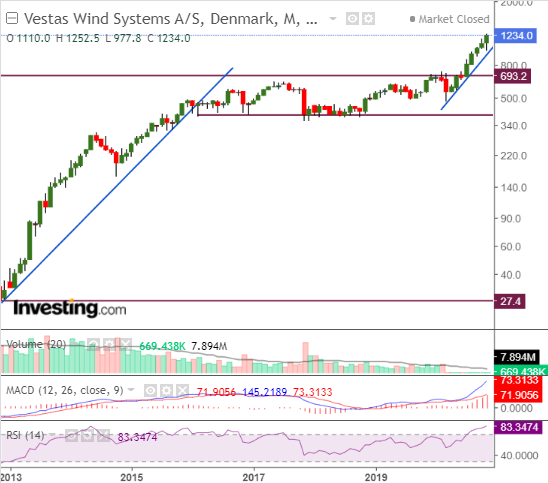Toggle Volume indicator visibility eye icon
The width and height of the screenshot is (548, 483).
93,344
